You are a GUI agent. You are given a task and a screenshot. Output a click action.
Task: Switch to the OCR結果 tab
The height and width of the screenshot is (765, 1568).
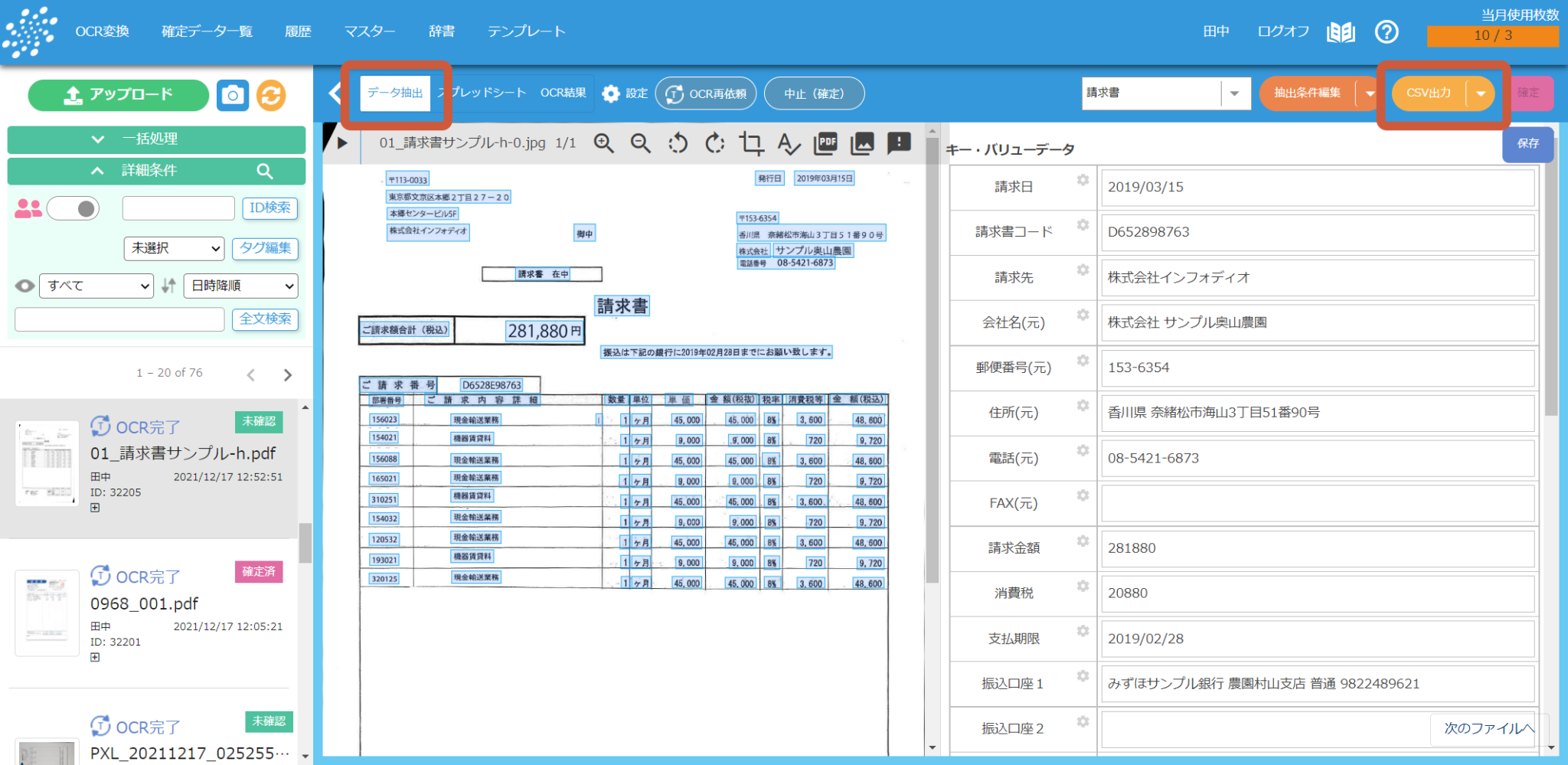coord(563,93)
